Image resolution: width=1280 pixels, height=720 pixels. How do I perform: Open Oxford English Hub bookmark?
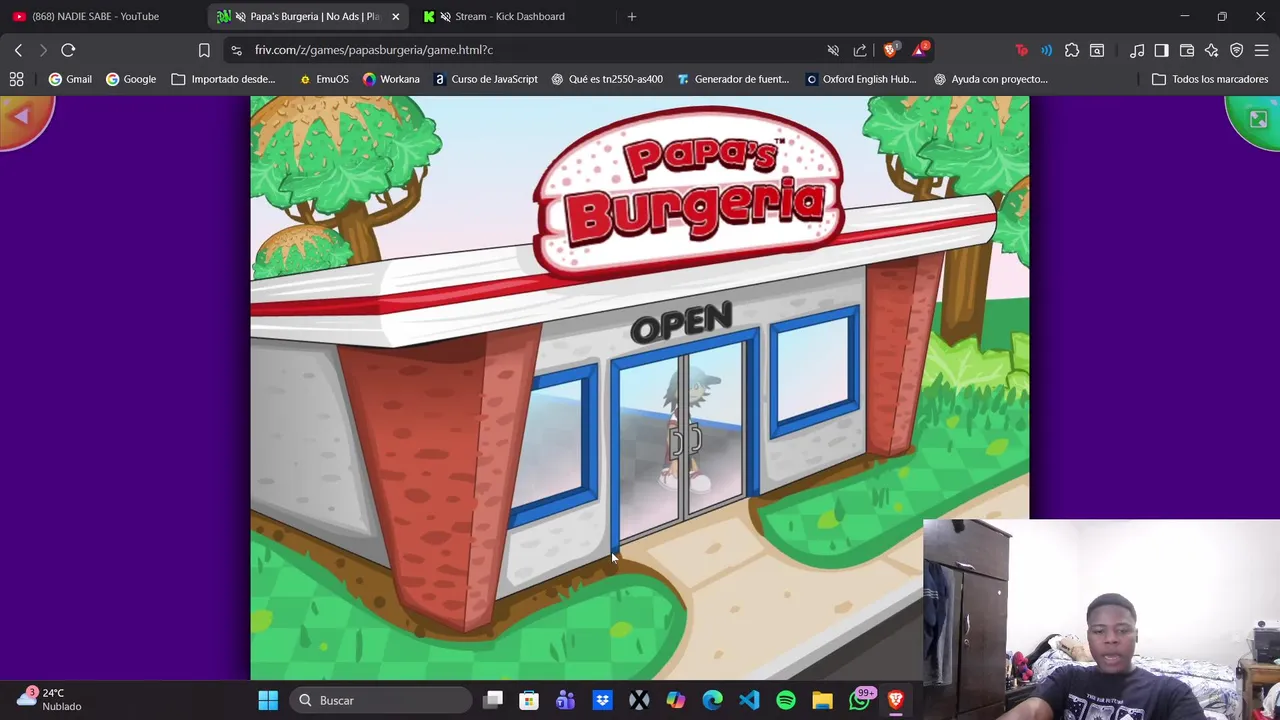(861, 79)
